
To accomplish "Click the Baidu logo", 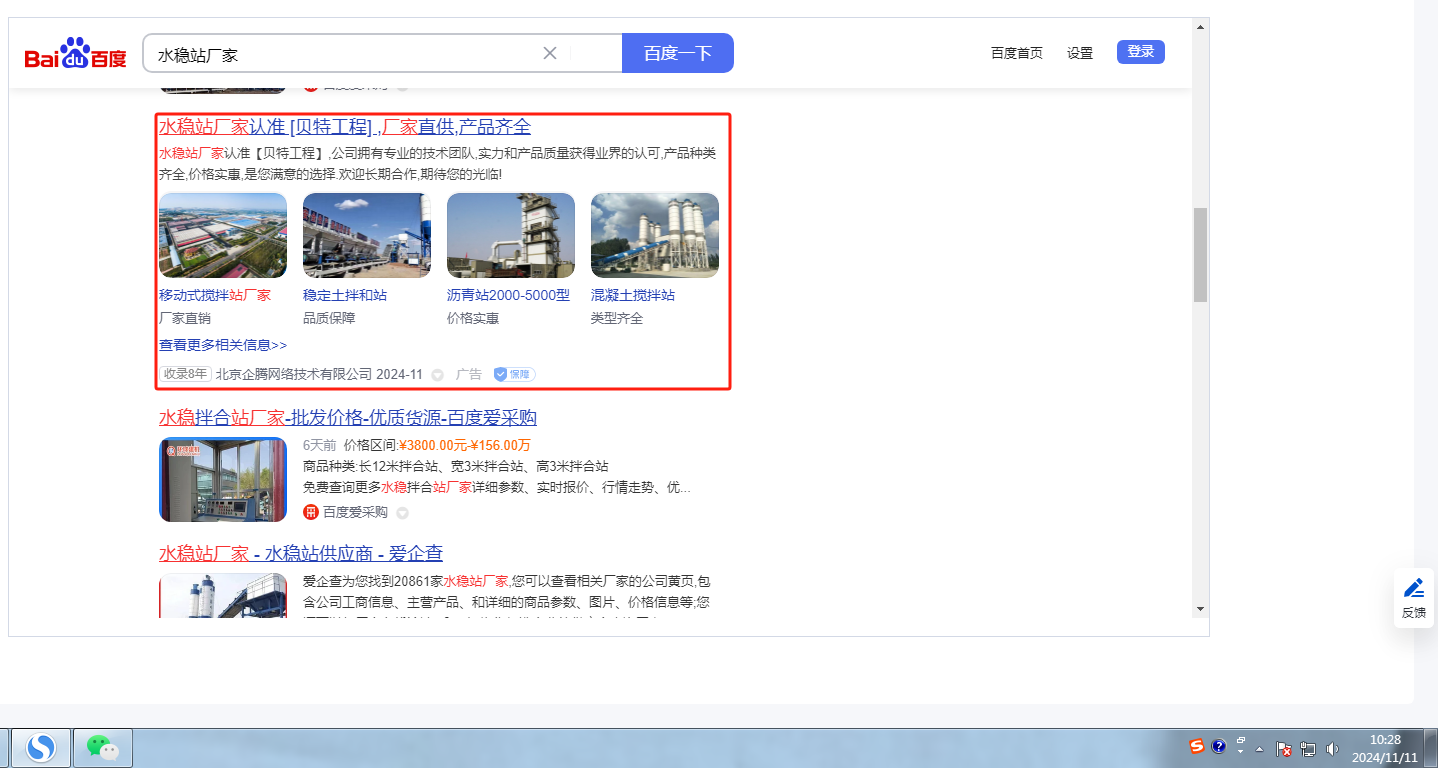I will coord(76,54).
